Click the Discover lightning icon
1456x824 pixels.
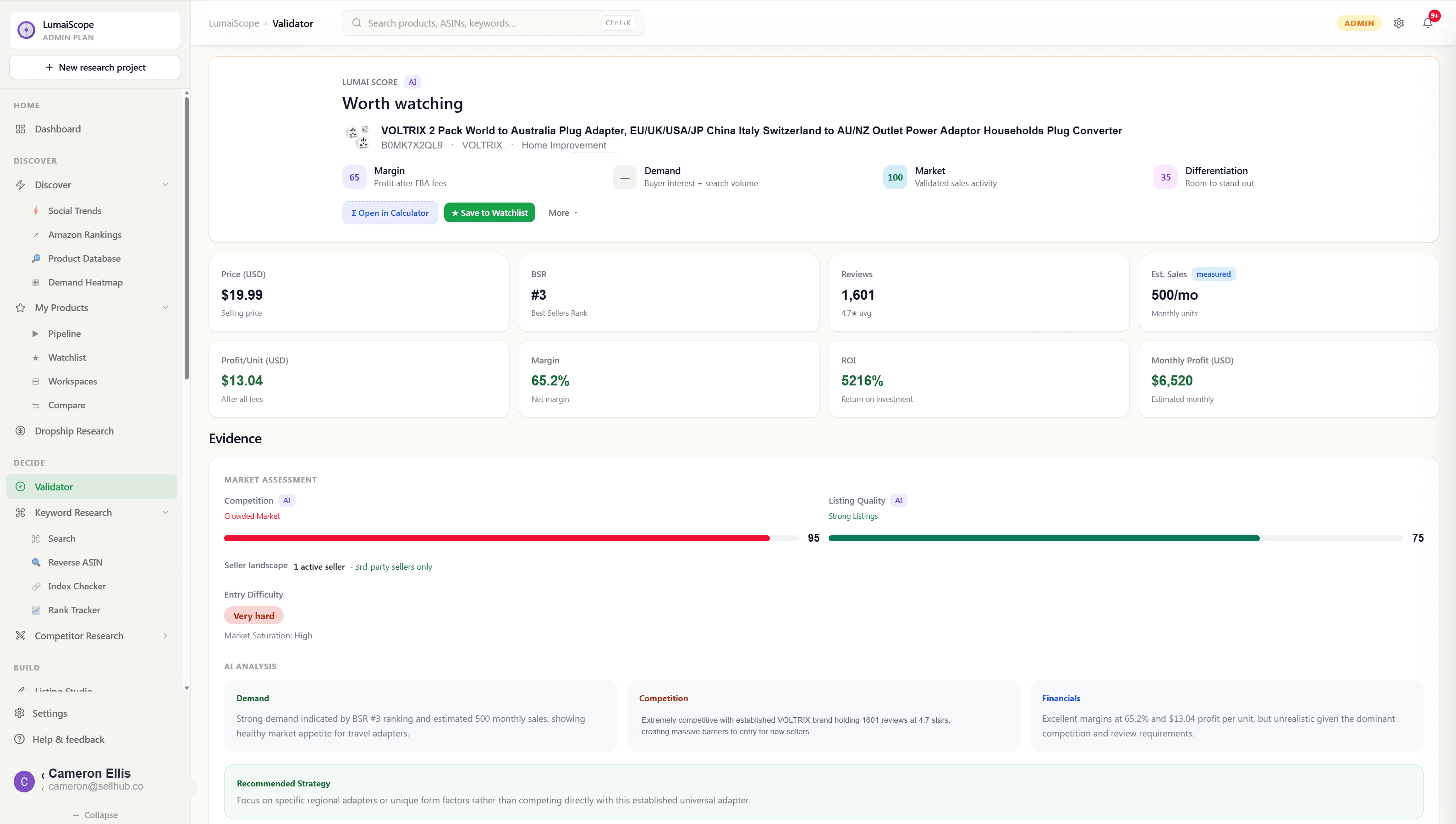pyautogui.click(x=20, y=185)
